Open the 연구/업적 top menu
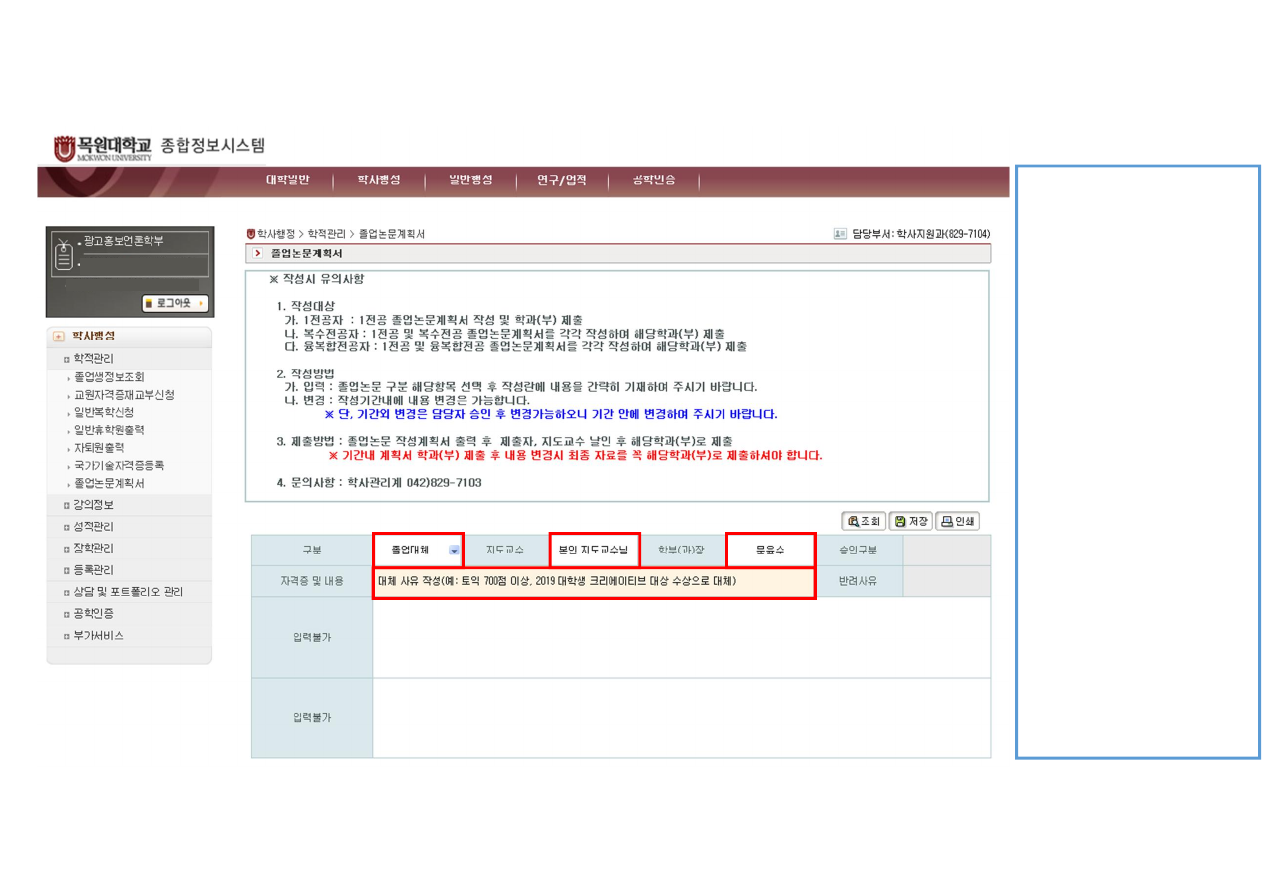 point(561,180)
